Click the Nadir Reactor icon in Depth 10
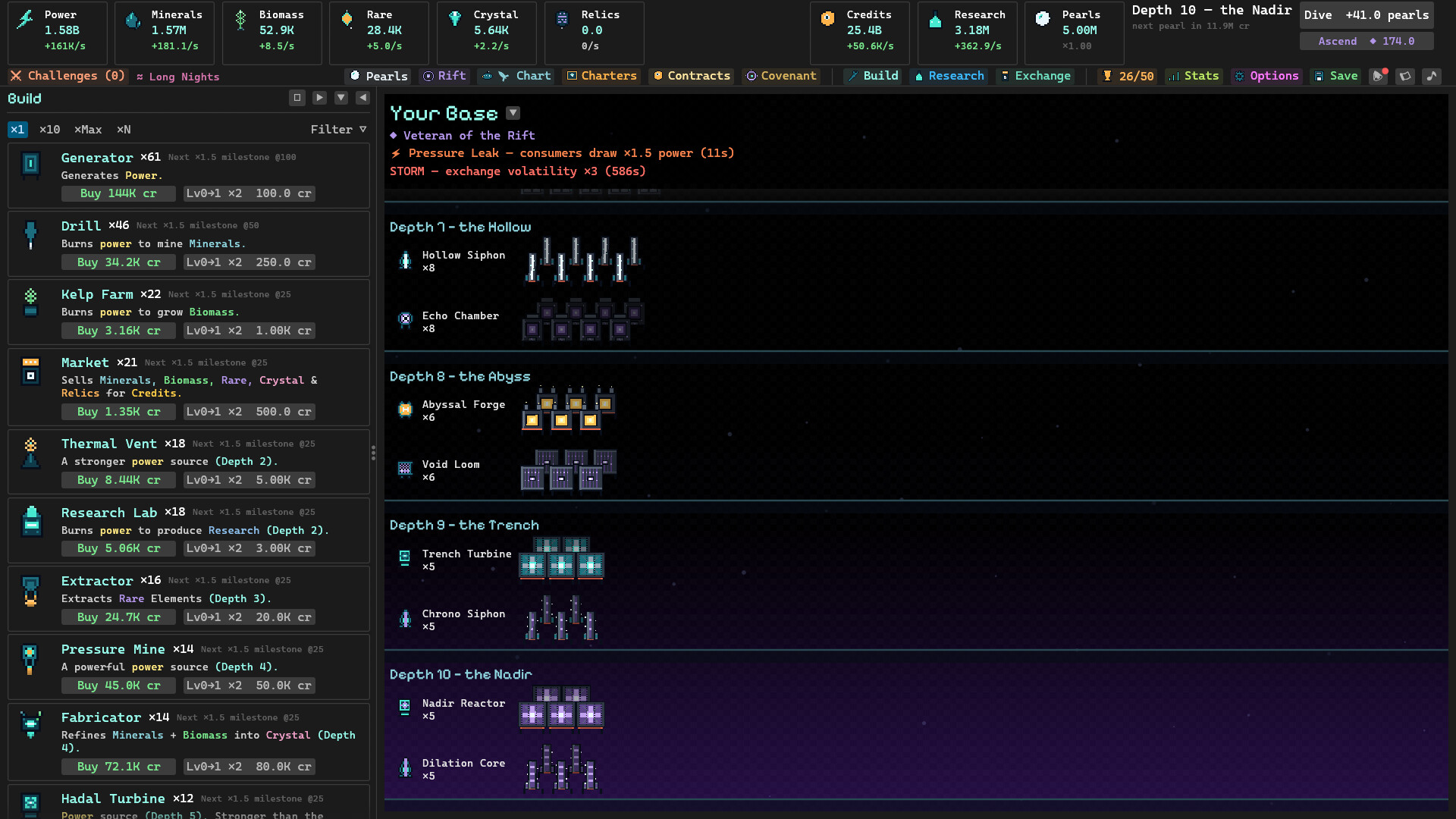This screenshot has height=819, width=1456. tap(405, 708)
